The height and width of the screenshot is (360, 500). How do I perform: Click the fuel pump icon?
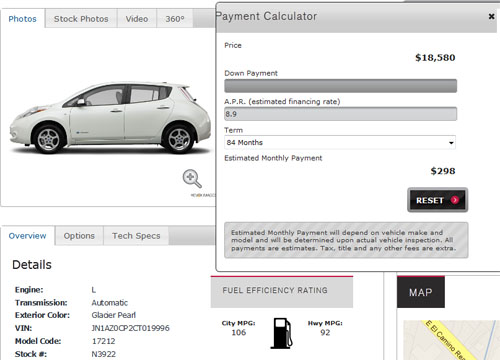(x=281, y=333)
